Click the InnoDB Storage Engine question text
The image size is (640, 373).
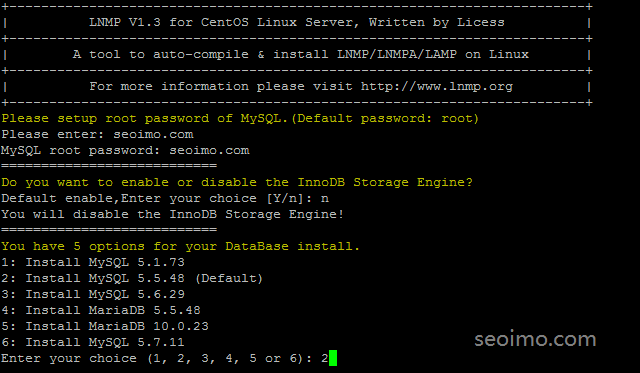237,182
